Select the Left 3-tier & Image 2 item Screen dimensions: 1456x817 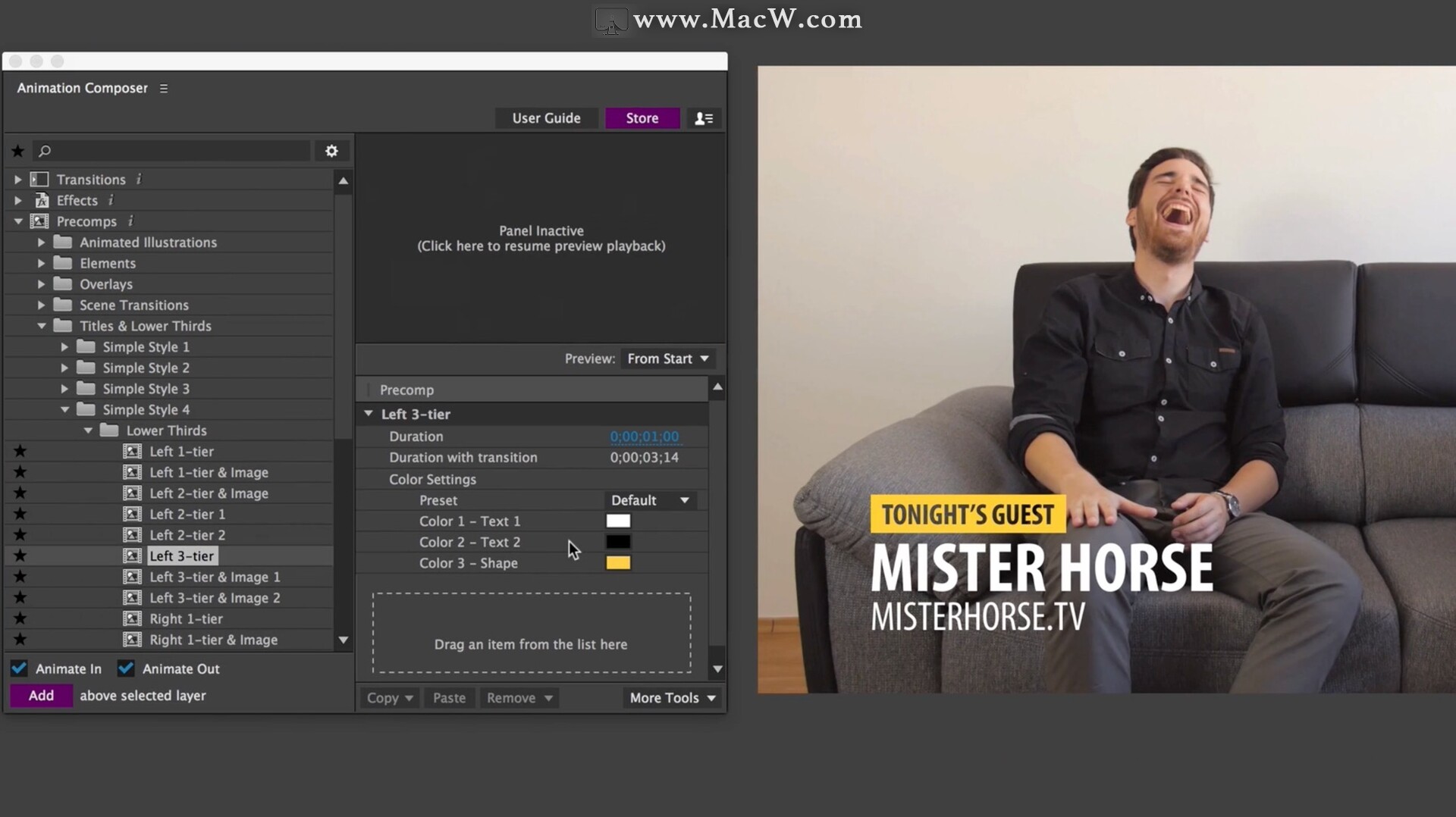(215, 598)
